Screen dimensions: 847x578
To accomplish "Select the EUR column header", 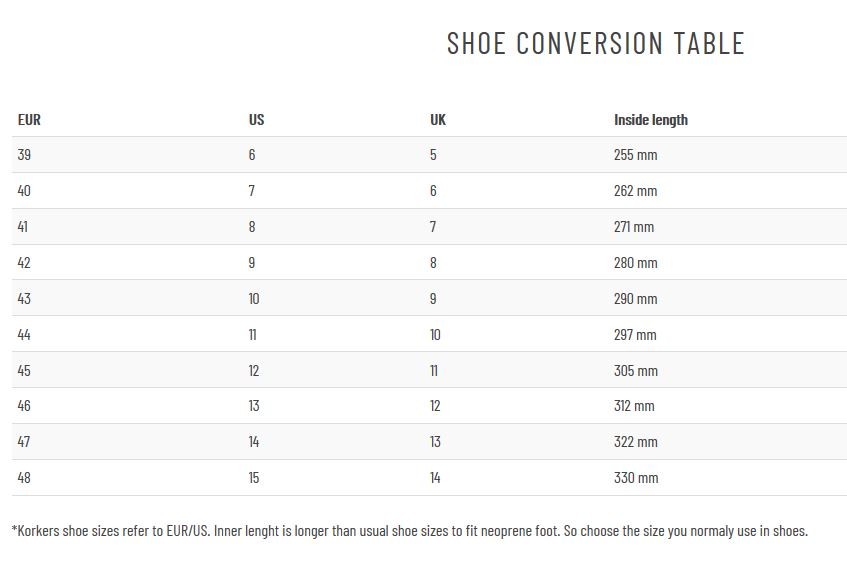I will coord(29,119).
